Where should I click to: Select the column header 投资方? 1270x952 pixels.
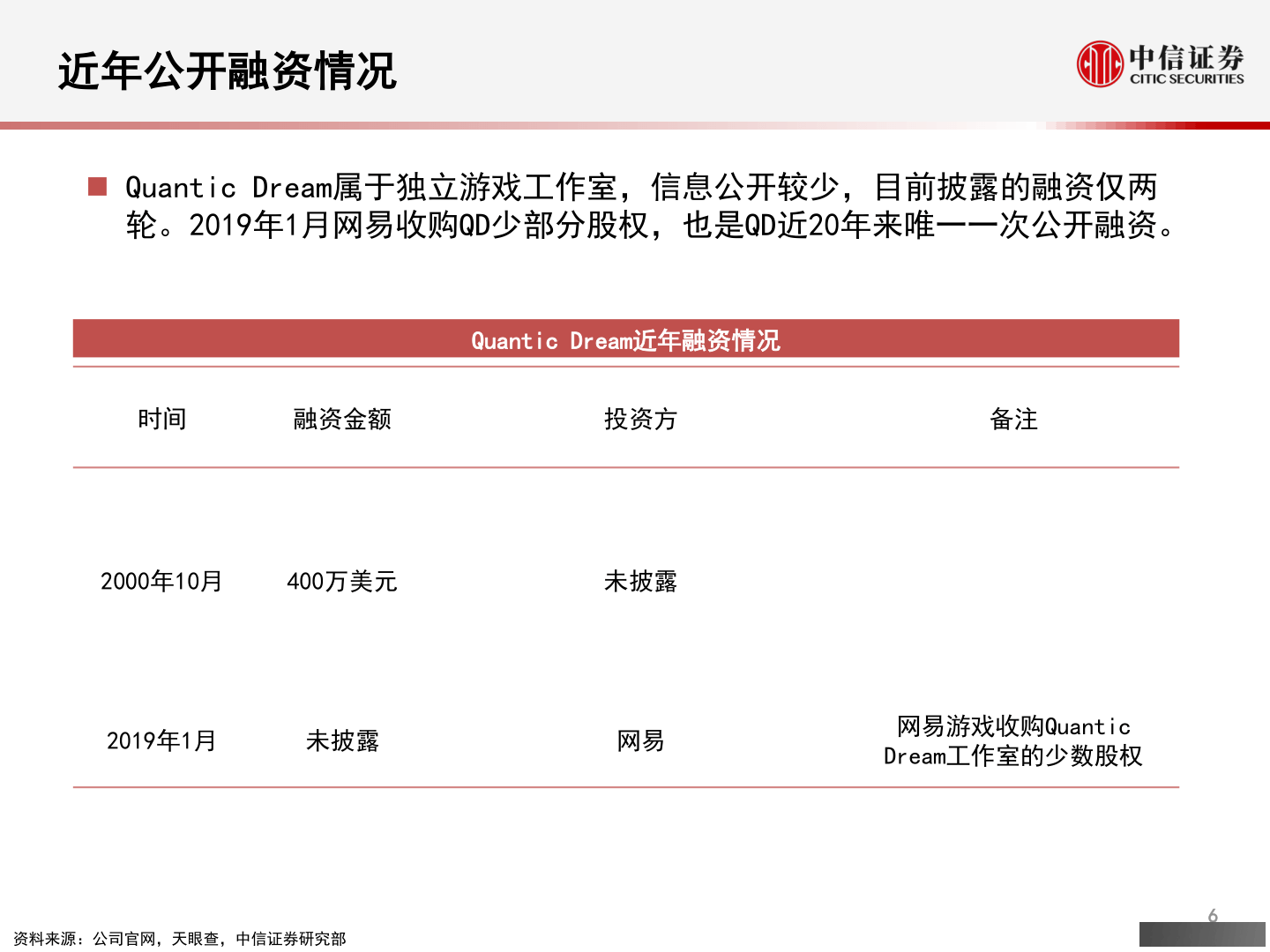tap(640, 419)
